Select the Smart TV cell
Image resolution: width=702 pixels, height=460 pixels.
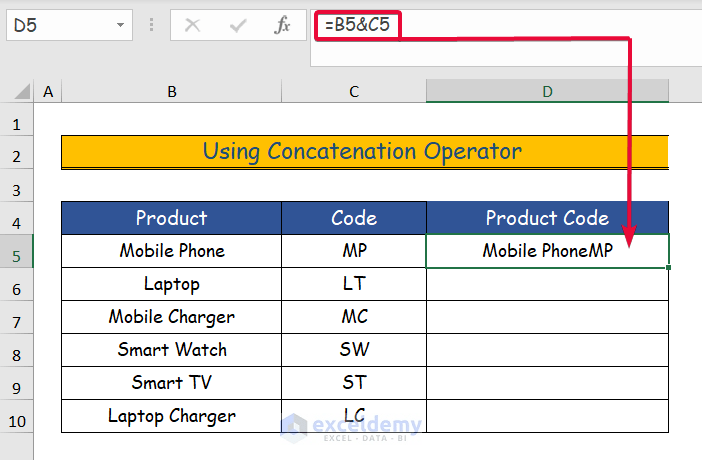tap(171, 383)
